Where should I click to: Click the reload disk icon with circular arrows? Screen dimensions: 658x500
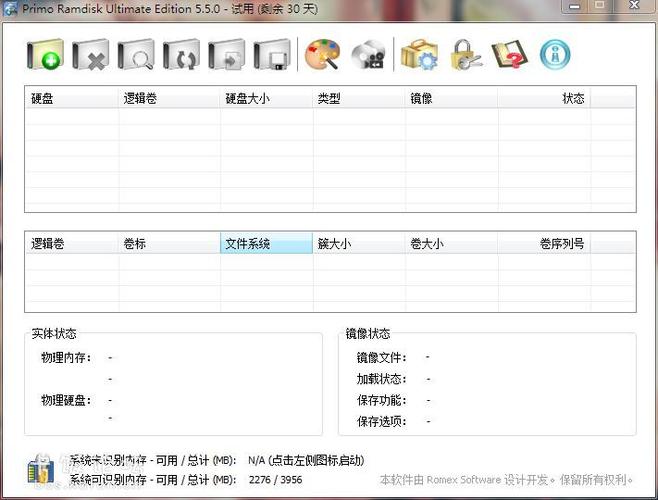pyautogui.click(x=181, y=55)
